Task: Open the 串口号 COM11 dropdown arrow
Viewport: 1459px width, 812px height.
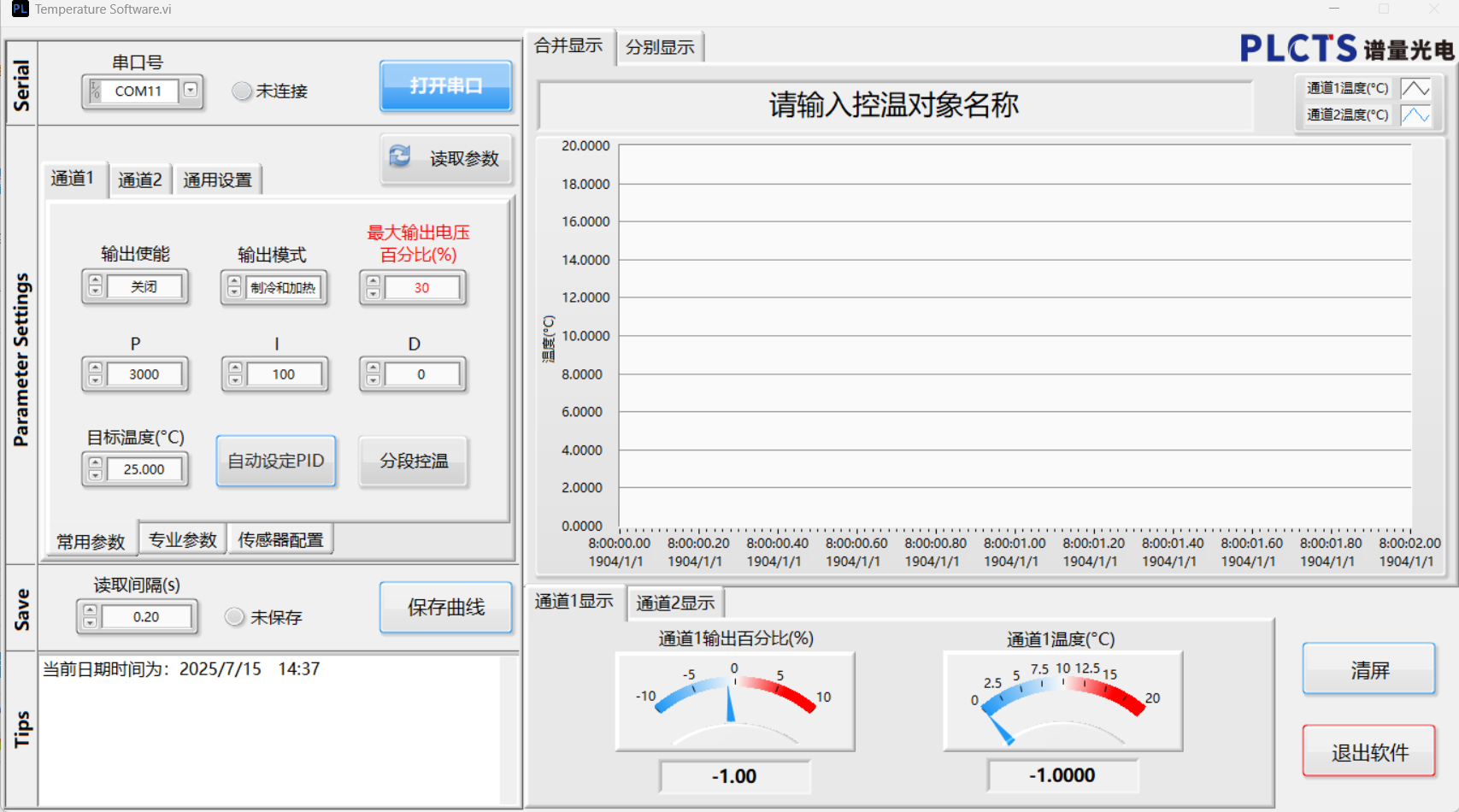Action: pyautogui.click(x=191, y=91)
